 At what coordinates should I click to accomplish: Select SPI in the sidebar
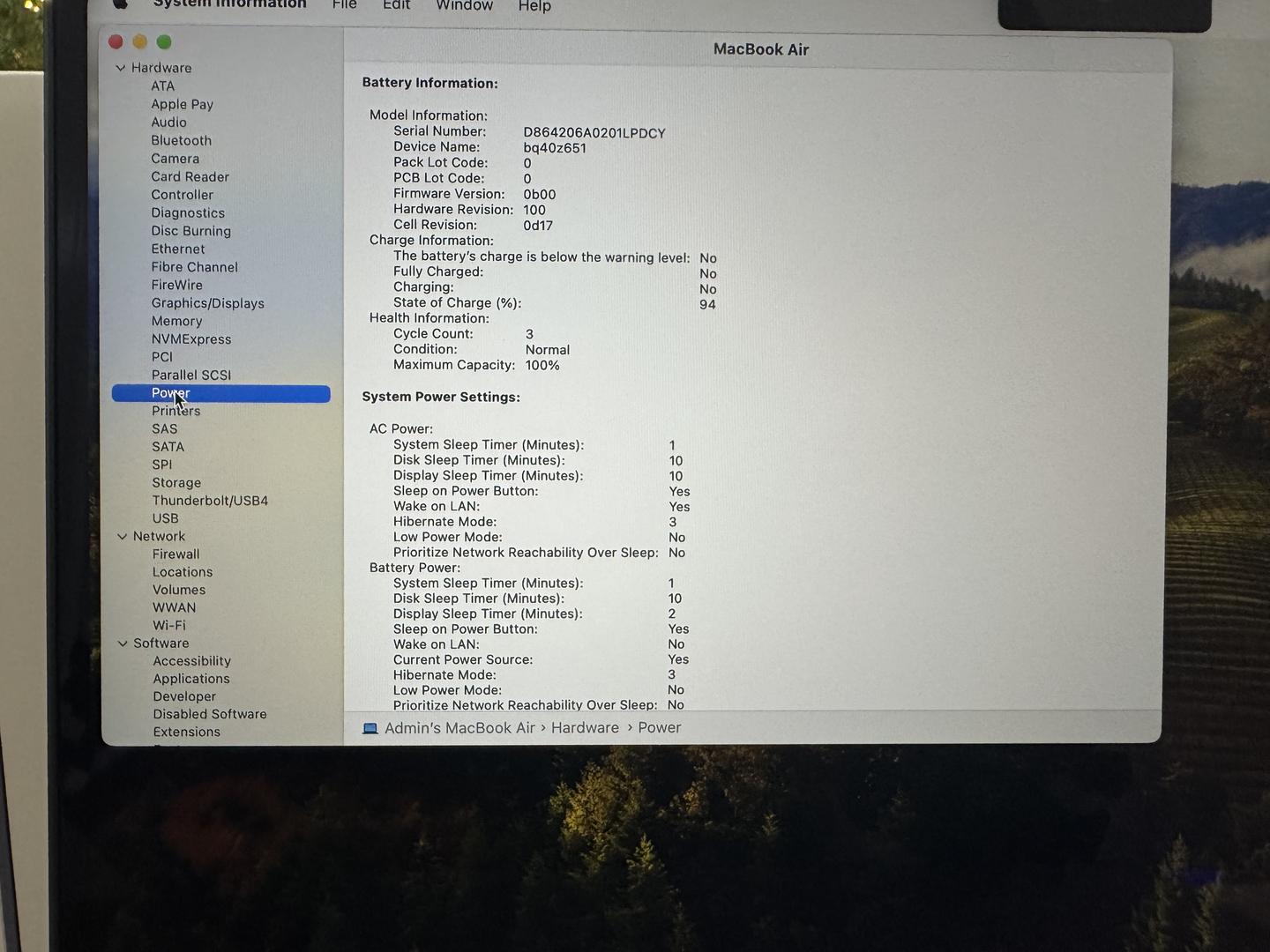162,465
